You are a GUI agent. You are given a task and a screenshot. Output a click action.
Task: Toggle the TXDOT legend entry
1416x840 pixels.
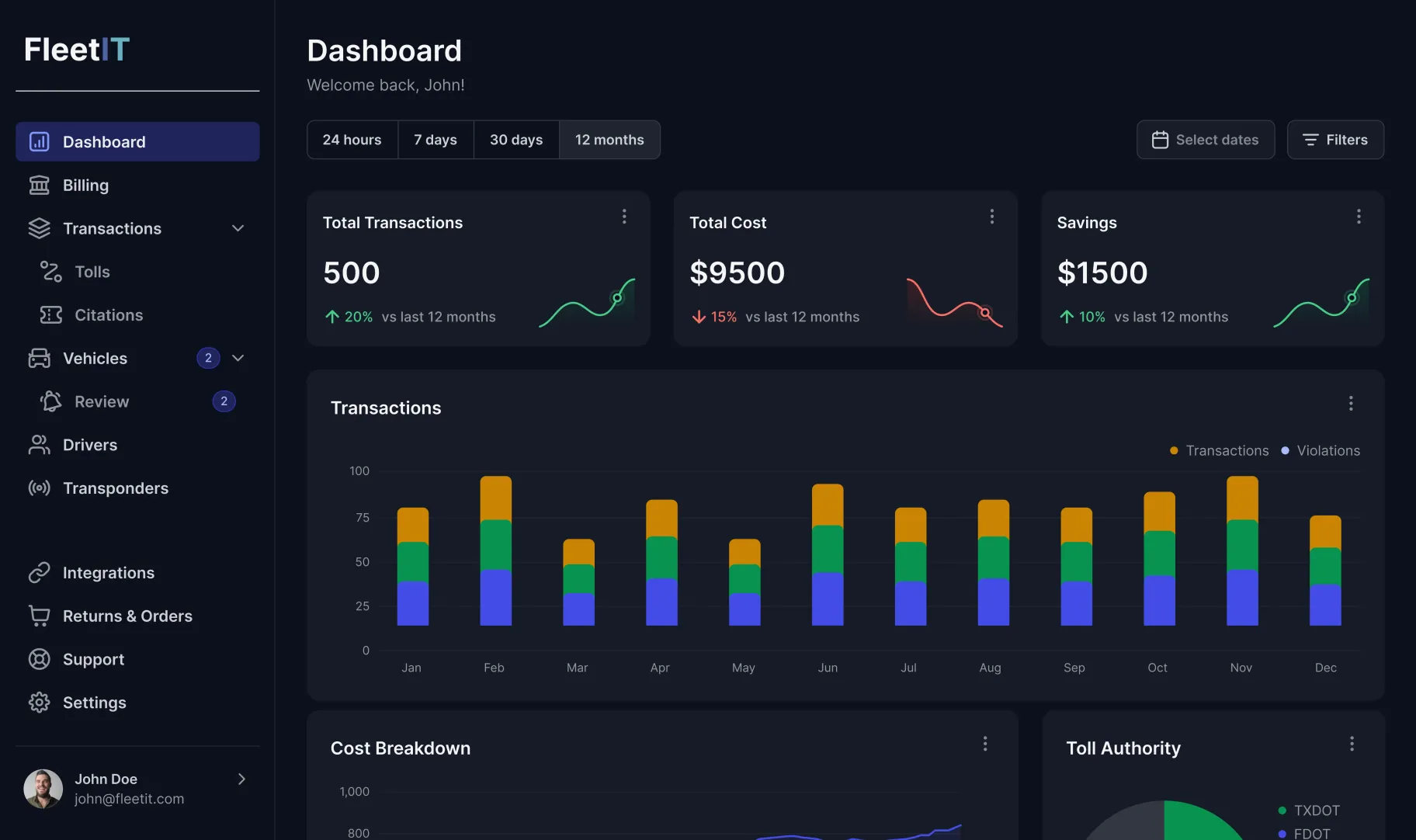click(x=1309, y=810)
